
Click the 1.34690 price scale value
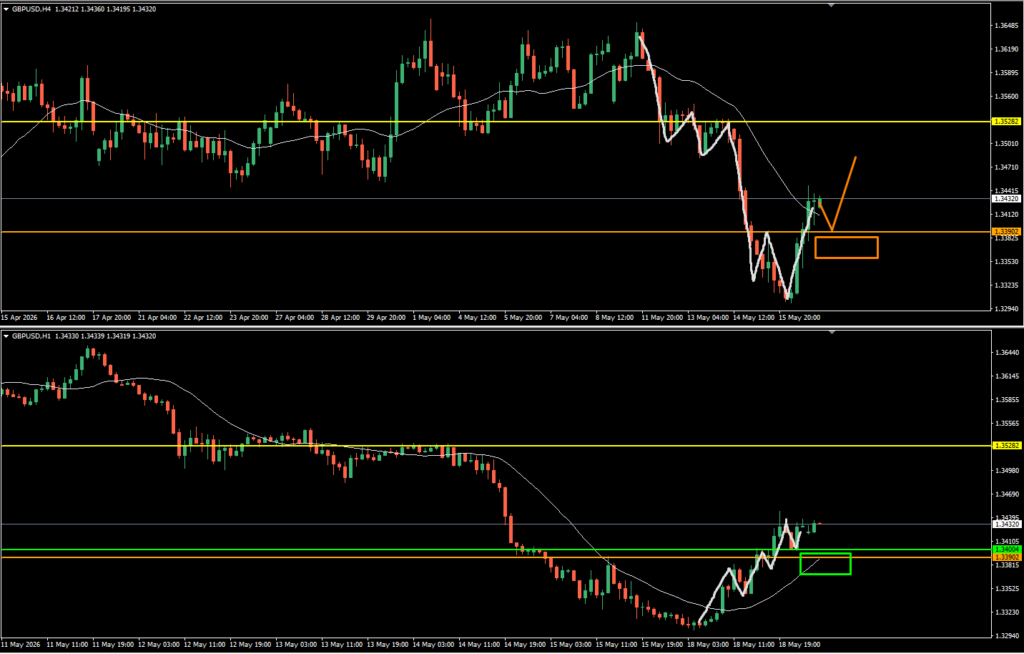(1008, 494)
